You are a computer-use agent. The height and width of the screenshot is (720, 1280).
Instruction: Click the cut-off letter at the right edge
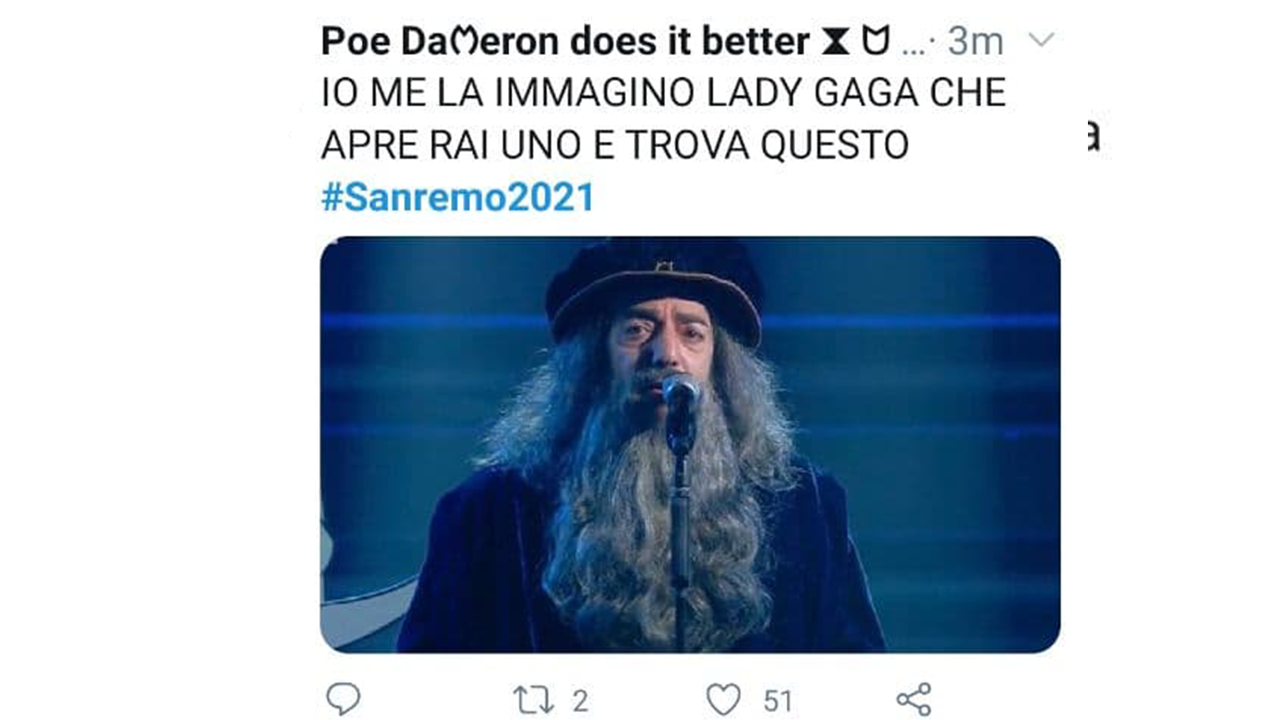pyautogui.click(x=1093, y=138)
